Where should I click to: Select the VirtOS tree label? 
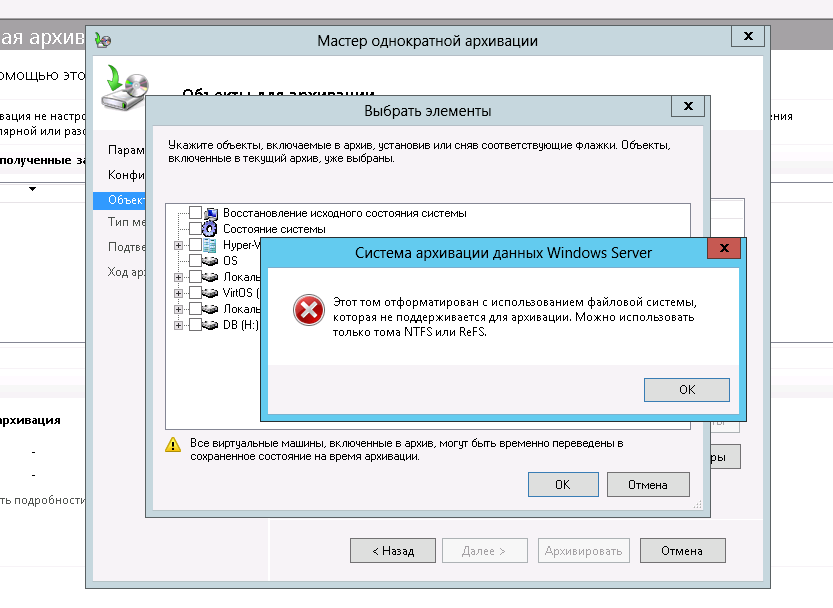241,293
